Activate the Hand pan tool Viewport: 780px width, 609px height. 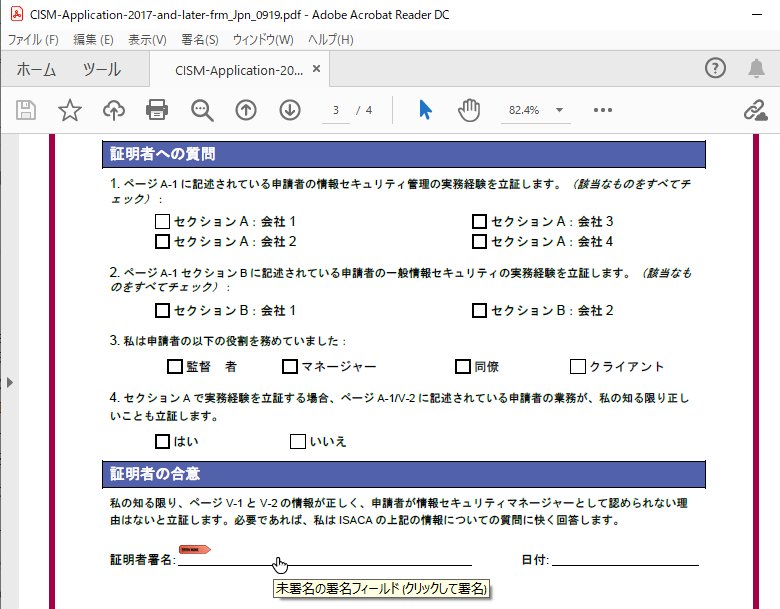click(469, 110)
